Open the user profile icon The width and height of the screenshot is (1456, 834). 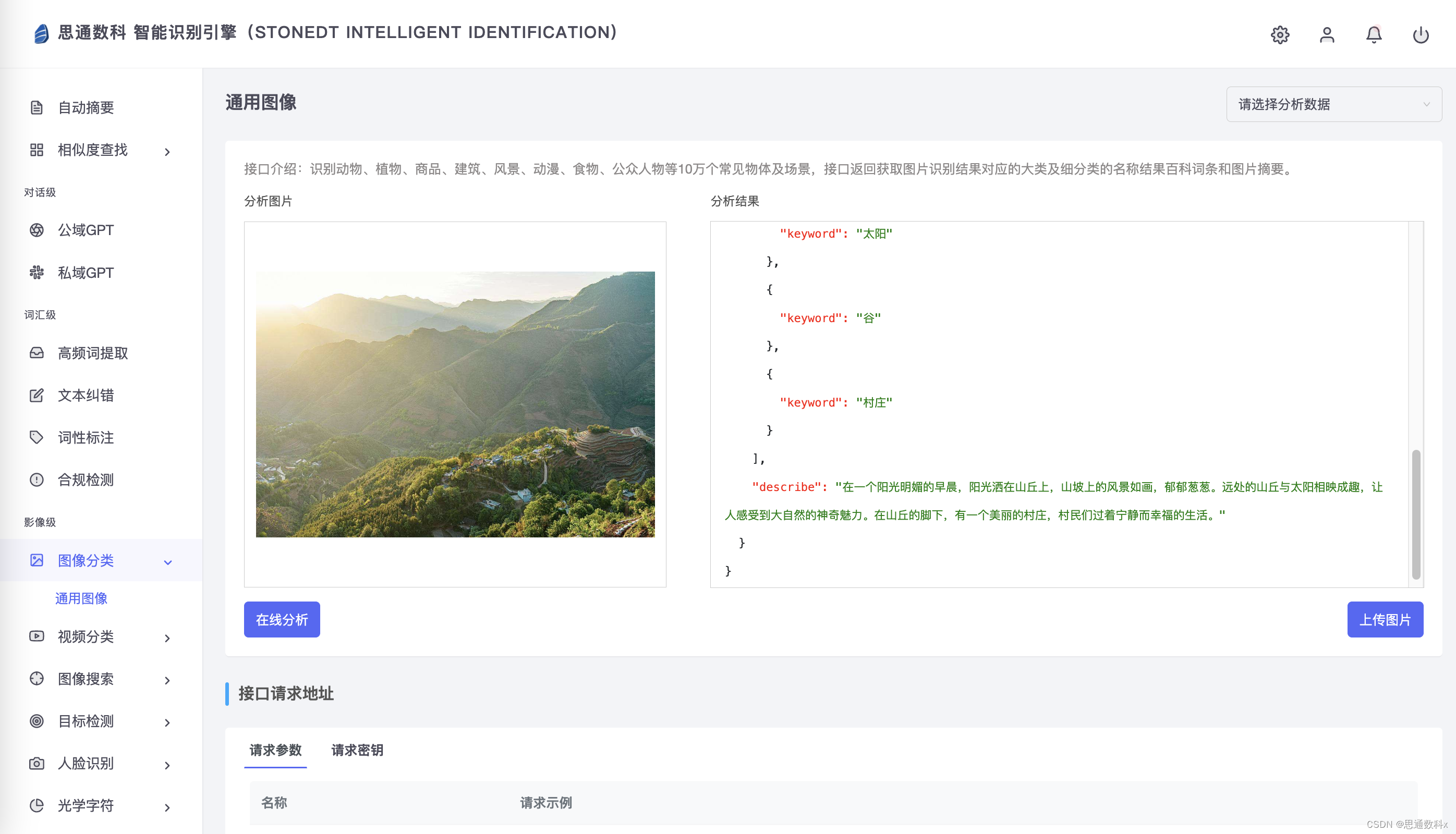pos(1327,35)
